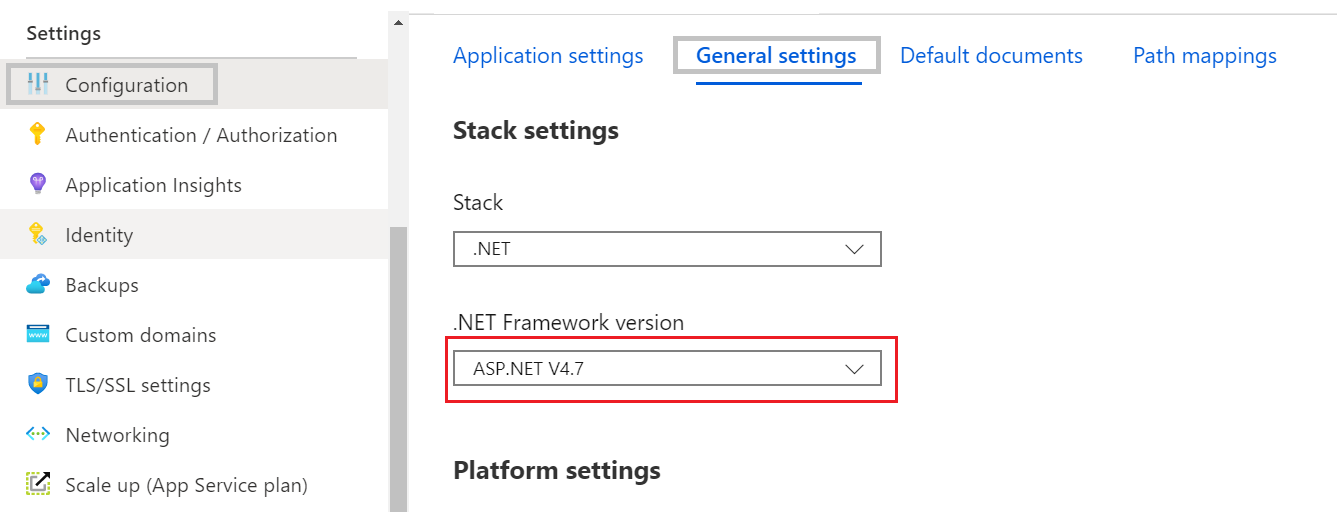Click the TLS/SSL shield icon

[38, 384]
